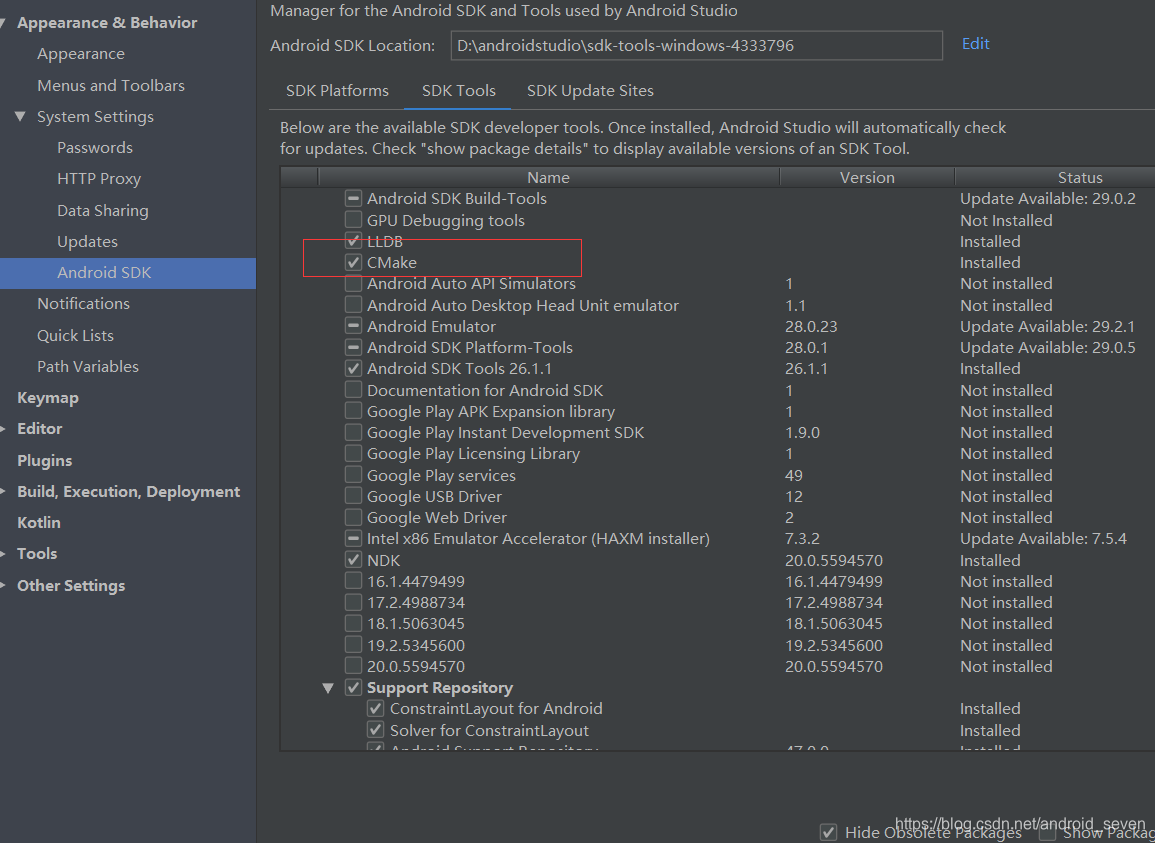Image resolution: width=1155 pixels, height=843 pixels.
Task: Open Menus and Toolbars settings
Action: click(111, 85)
